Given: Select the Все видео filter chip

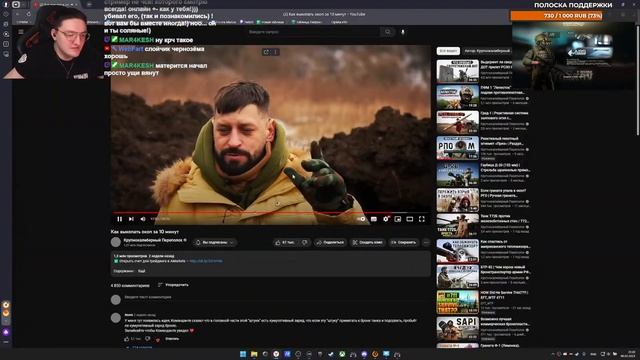Looking at the screenshot, I should coord(448,51).
